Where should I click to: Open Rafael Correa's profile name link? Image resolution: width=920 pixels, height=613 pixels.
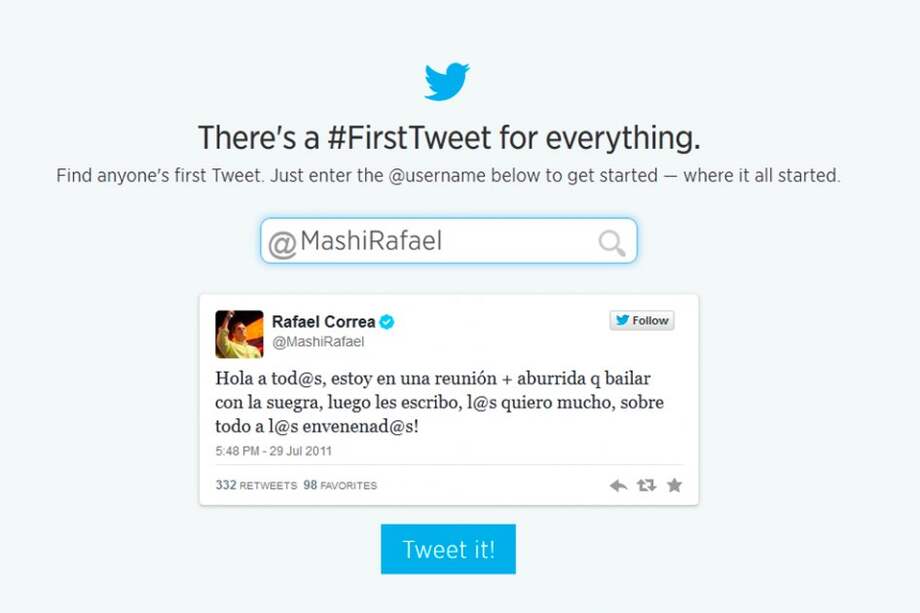(x=323, y=322)
